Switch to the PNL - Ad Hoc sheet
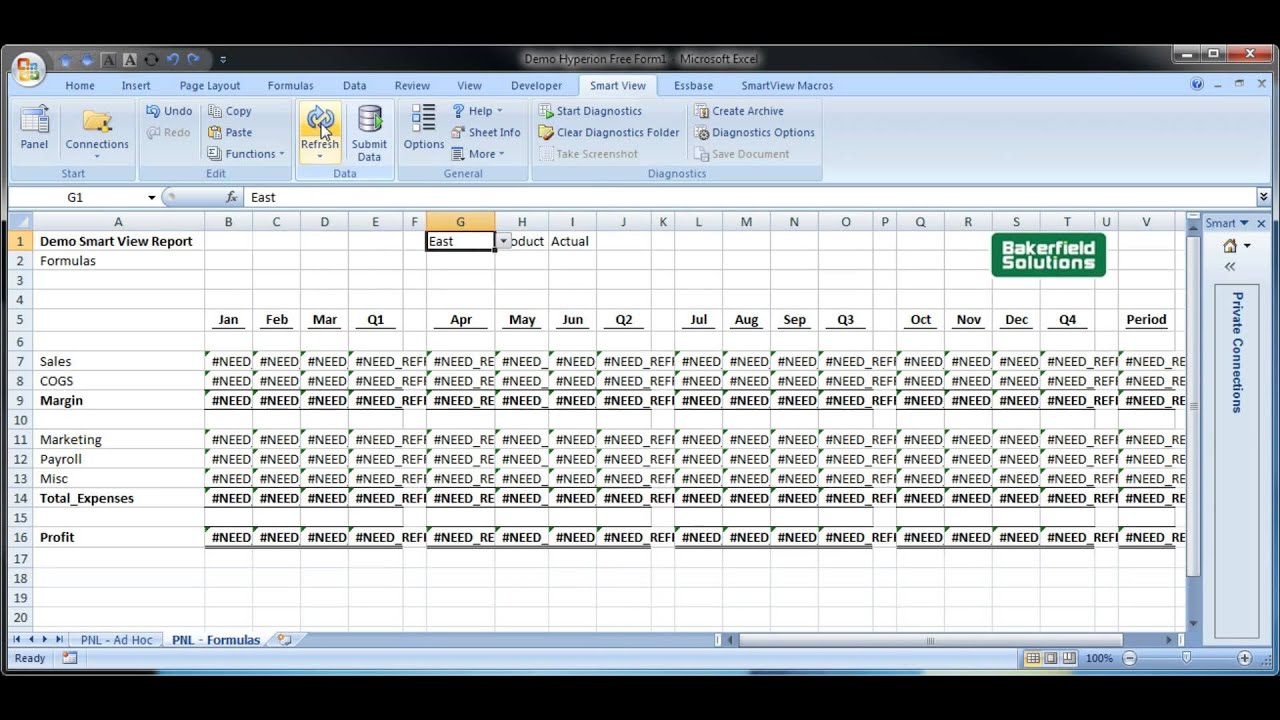Viewport: 1280px width, 720px height. coord(116,640)
